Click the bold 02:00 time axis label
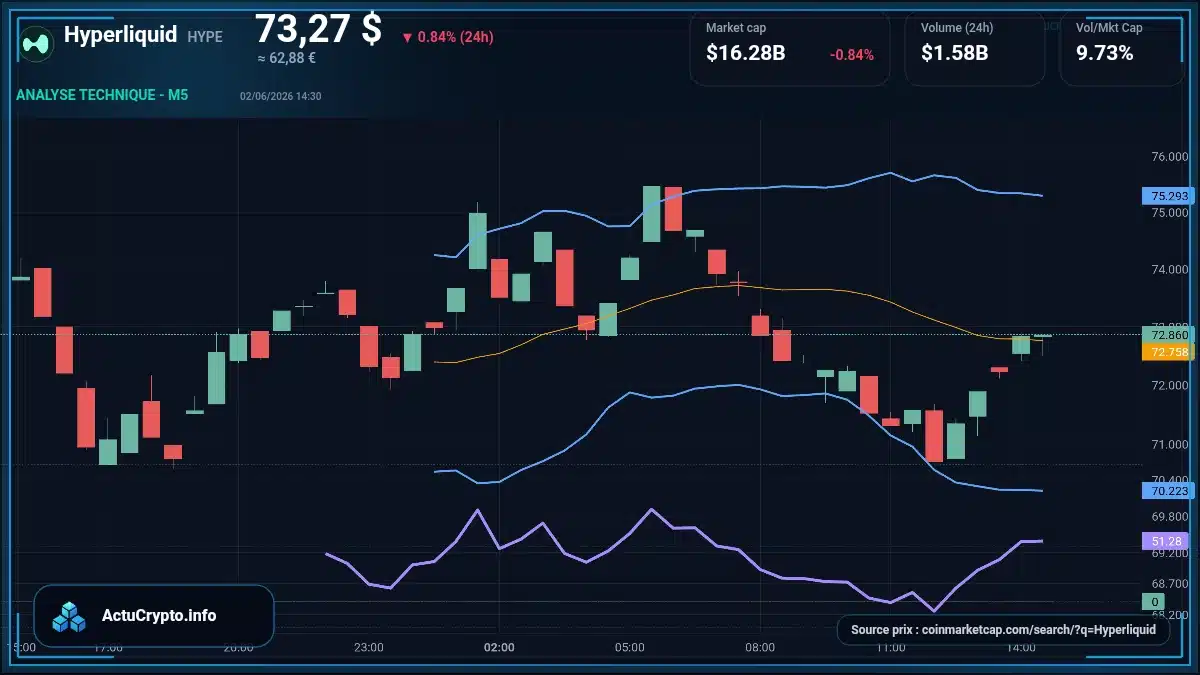 click(499, 648)
